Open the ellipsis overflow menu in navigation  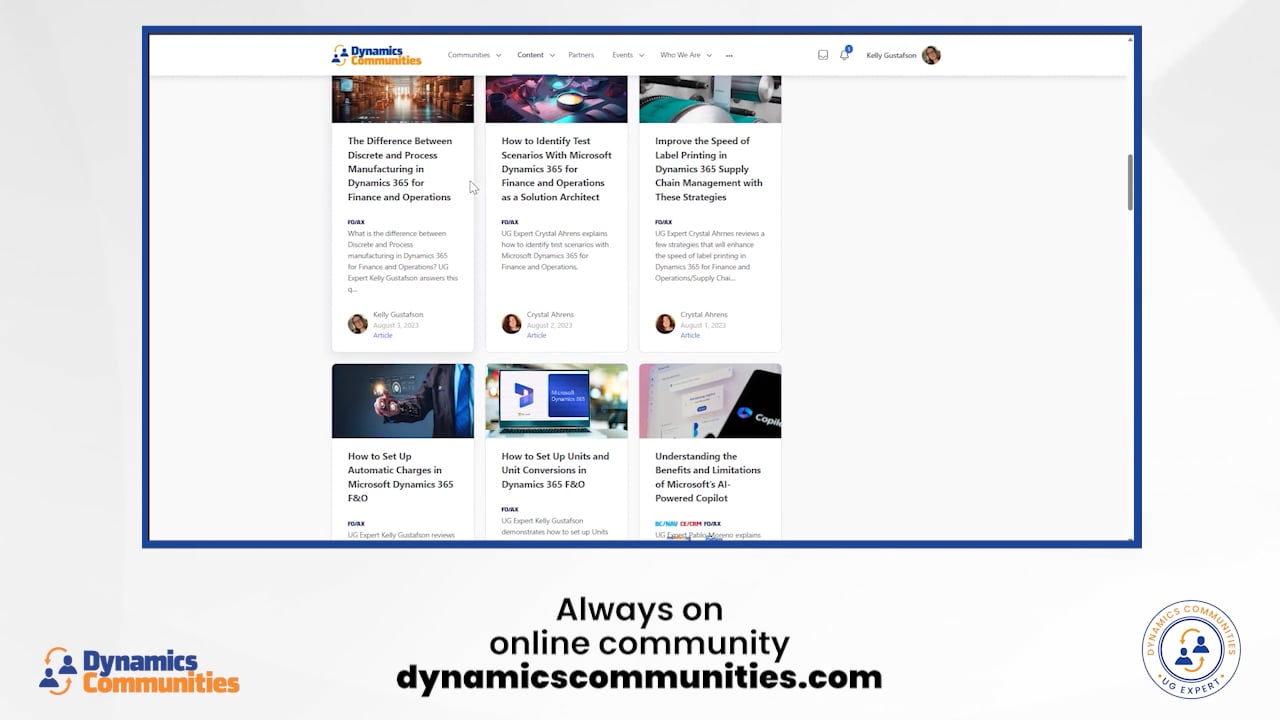[729, 56]
